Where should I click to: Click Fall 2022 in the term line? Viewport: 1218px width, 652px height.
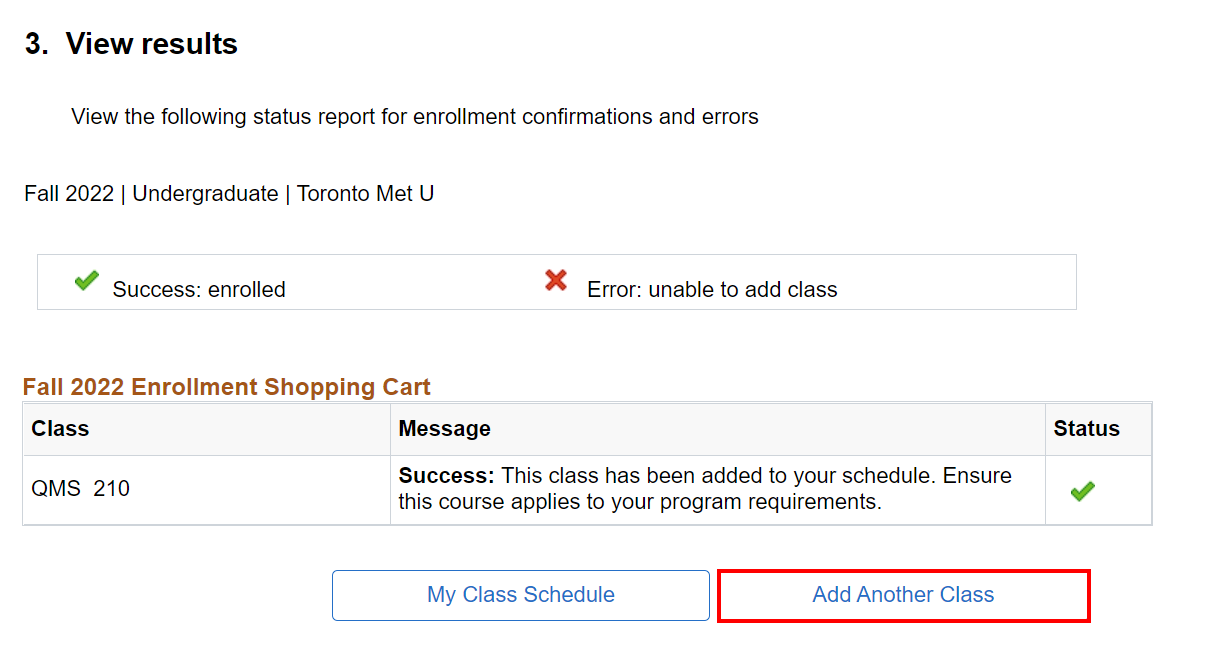(x=68, y=194)
